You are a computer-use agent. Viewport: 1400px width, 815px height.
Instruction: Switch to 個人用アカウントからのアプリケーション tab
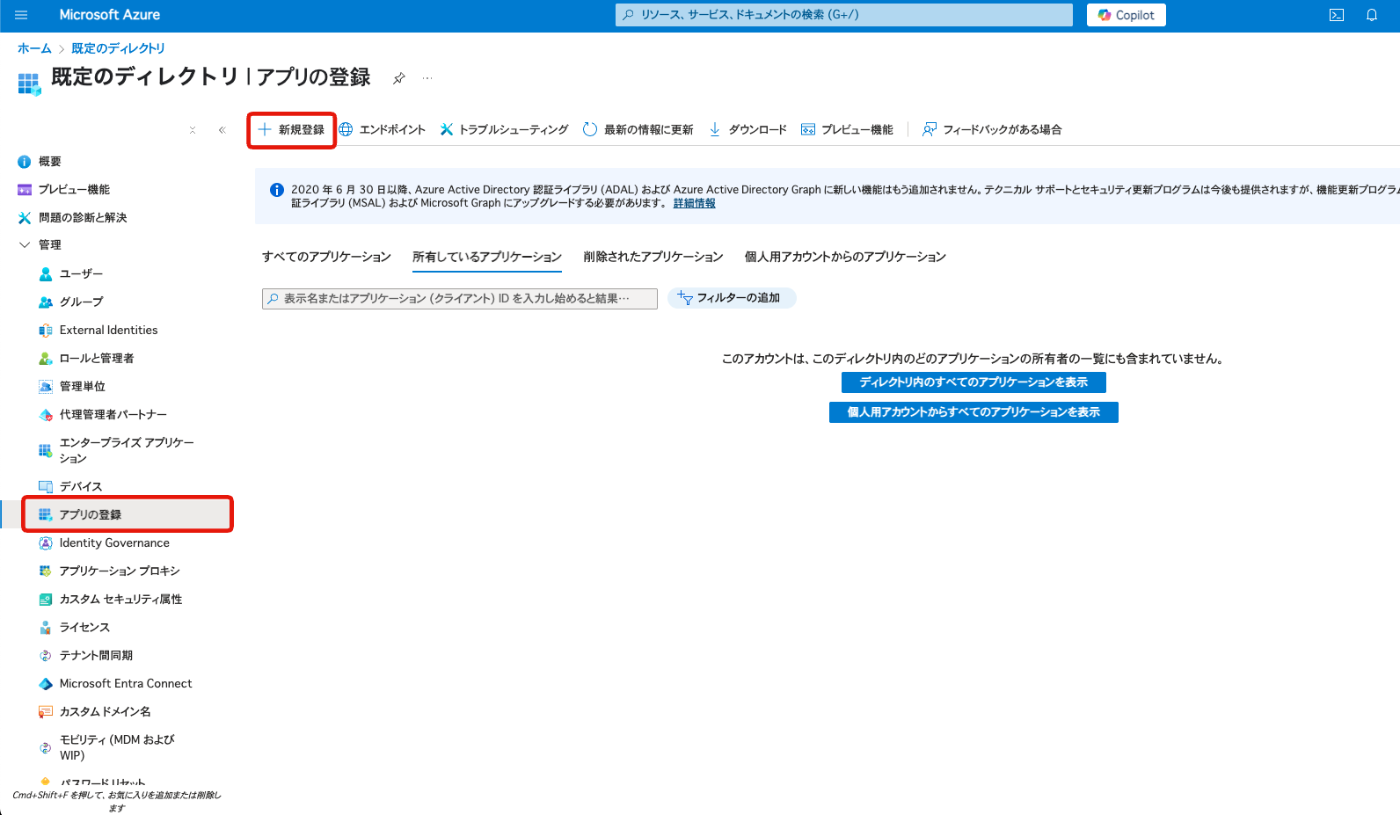tap(845, 257)
